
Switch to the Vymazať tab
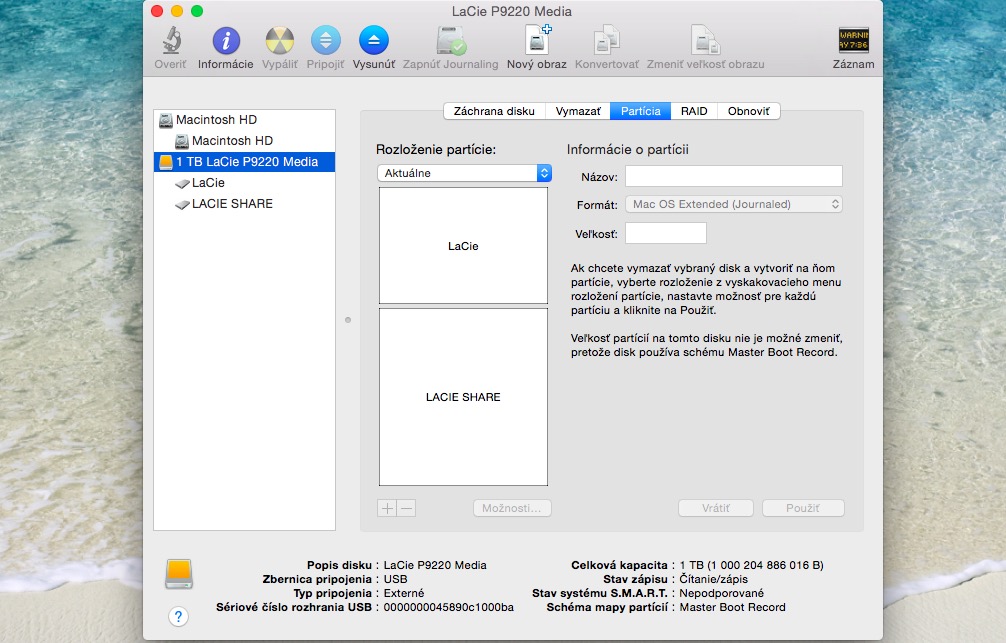click(578, 111)
